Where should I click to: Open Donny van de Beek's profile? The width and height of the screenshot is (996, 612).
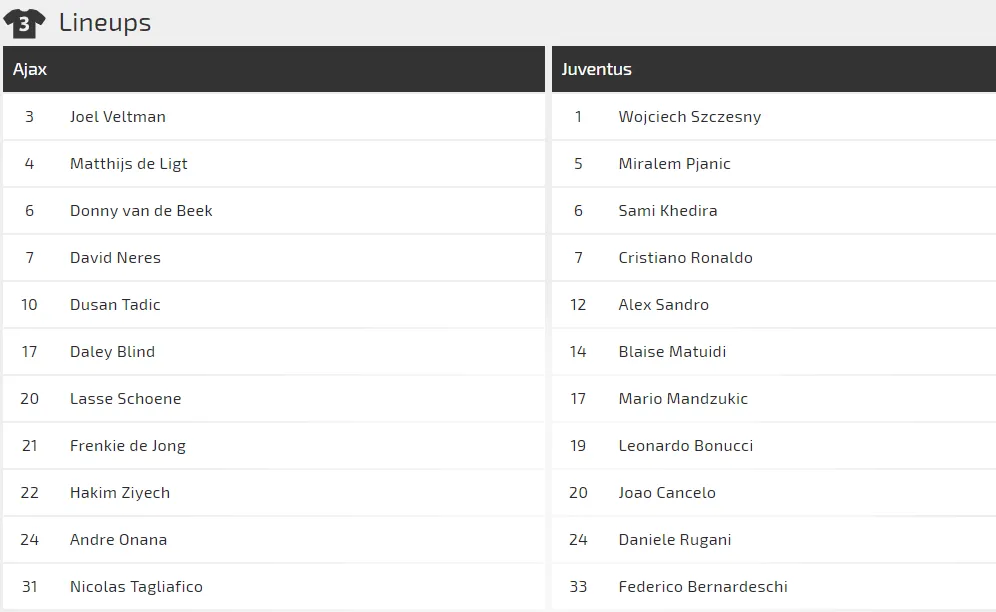pos(141,211)
